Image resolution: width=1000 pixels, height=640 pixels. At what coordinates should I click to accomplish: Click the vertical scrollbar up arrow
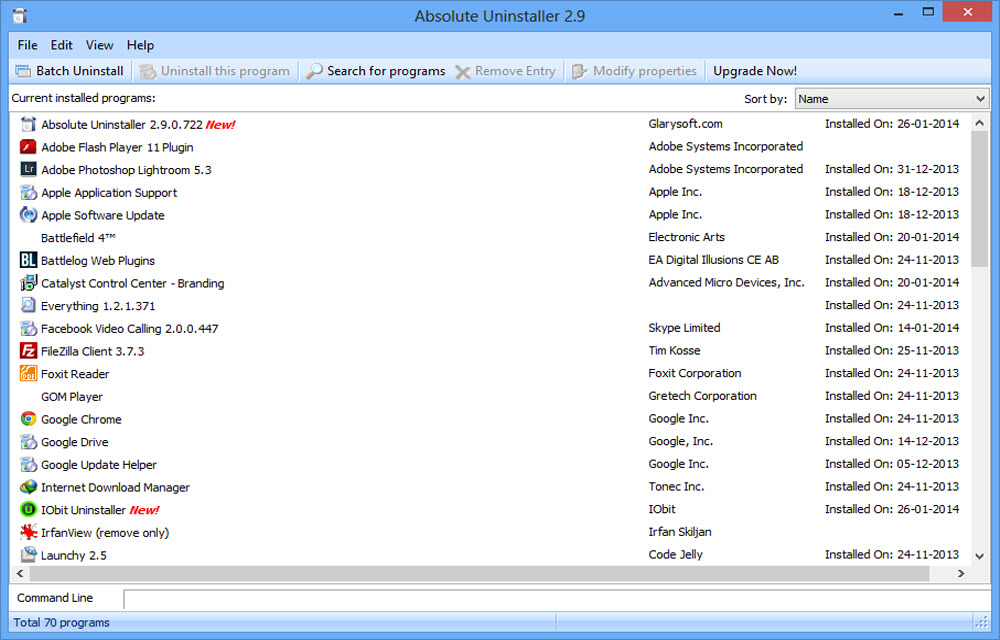pyautogui.click(x=980, y=123)
